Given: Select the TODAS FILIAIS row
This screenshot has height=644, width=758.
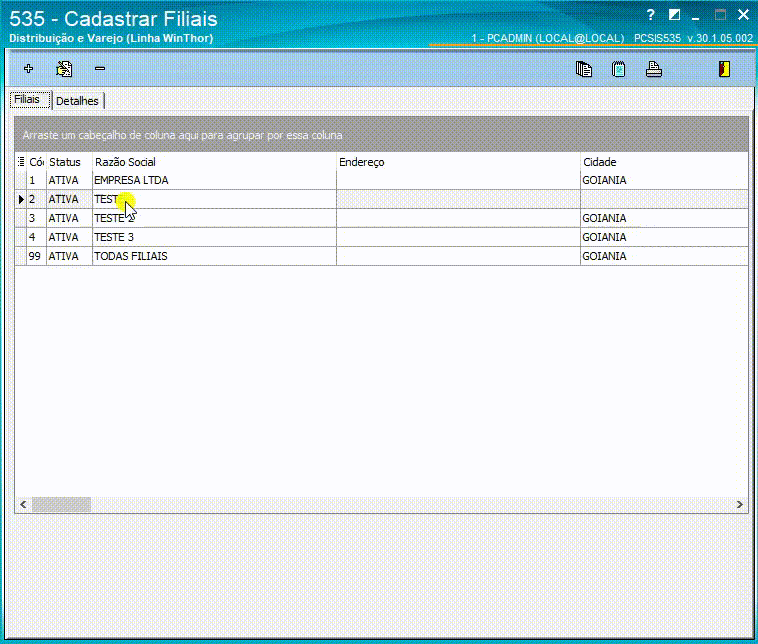Looking at the screenshot, I should click(381, 256).
